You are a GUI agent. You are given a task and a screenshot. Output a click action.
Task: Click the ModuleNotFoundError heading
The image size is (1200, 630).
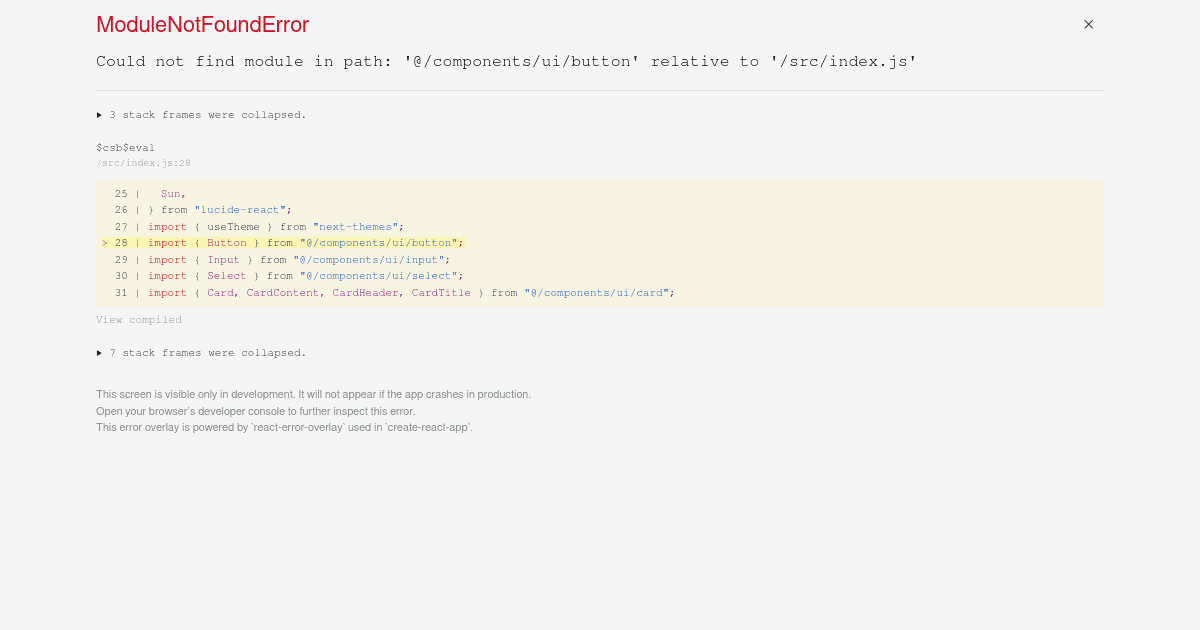[x=202, y=24]
